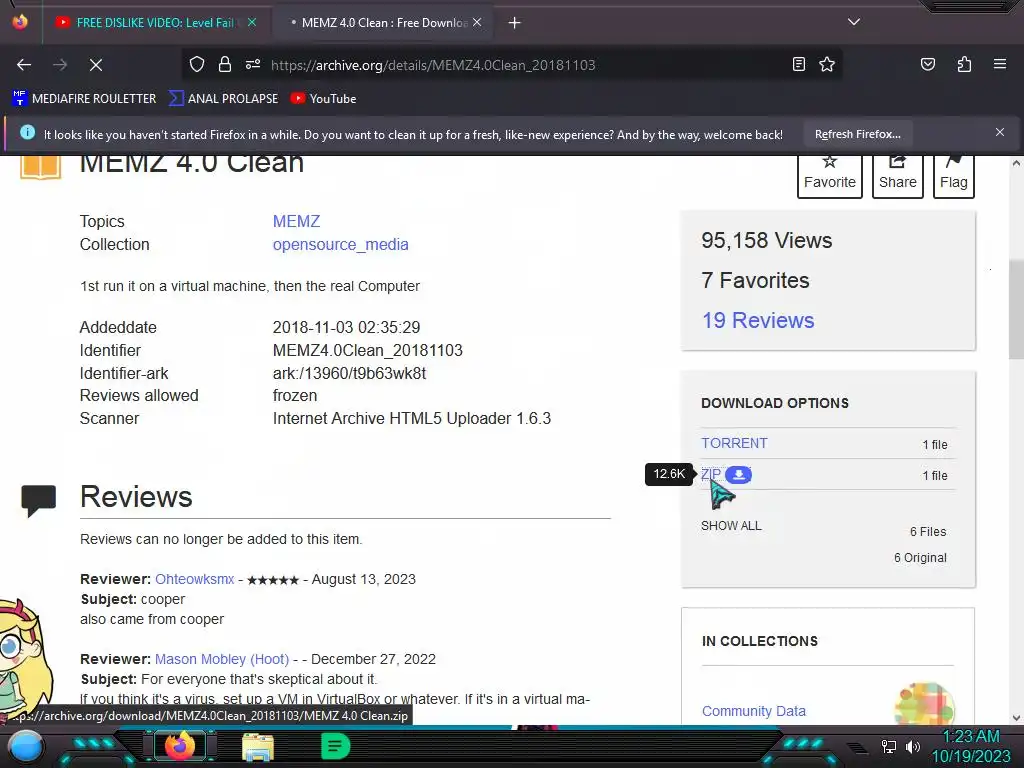Select the MEMZ 4.0 Clean tab
Image resolution: width=1024 pixels, height=768 pixels.
[385, 23]
